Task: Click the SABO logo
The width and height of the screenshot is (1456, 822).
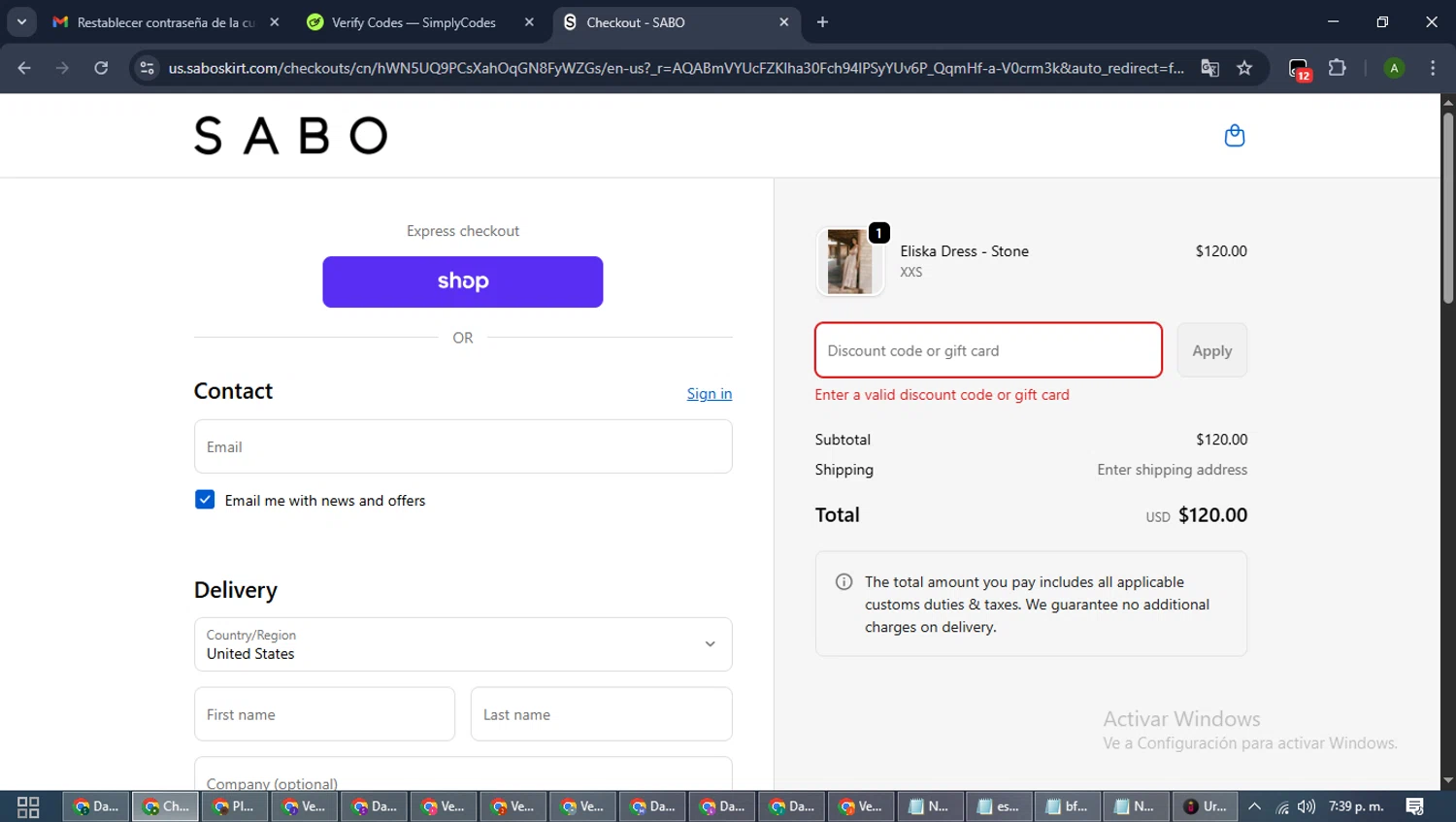Action: click(290, 136)
